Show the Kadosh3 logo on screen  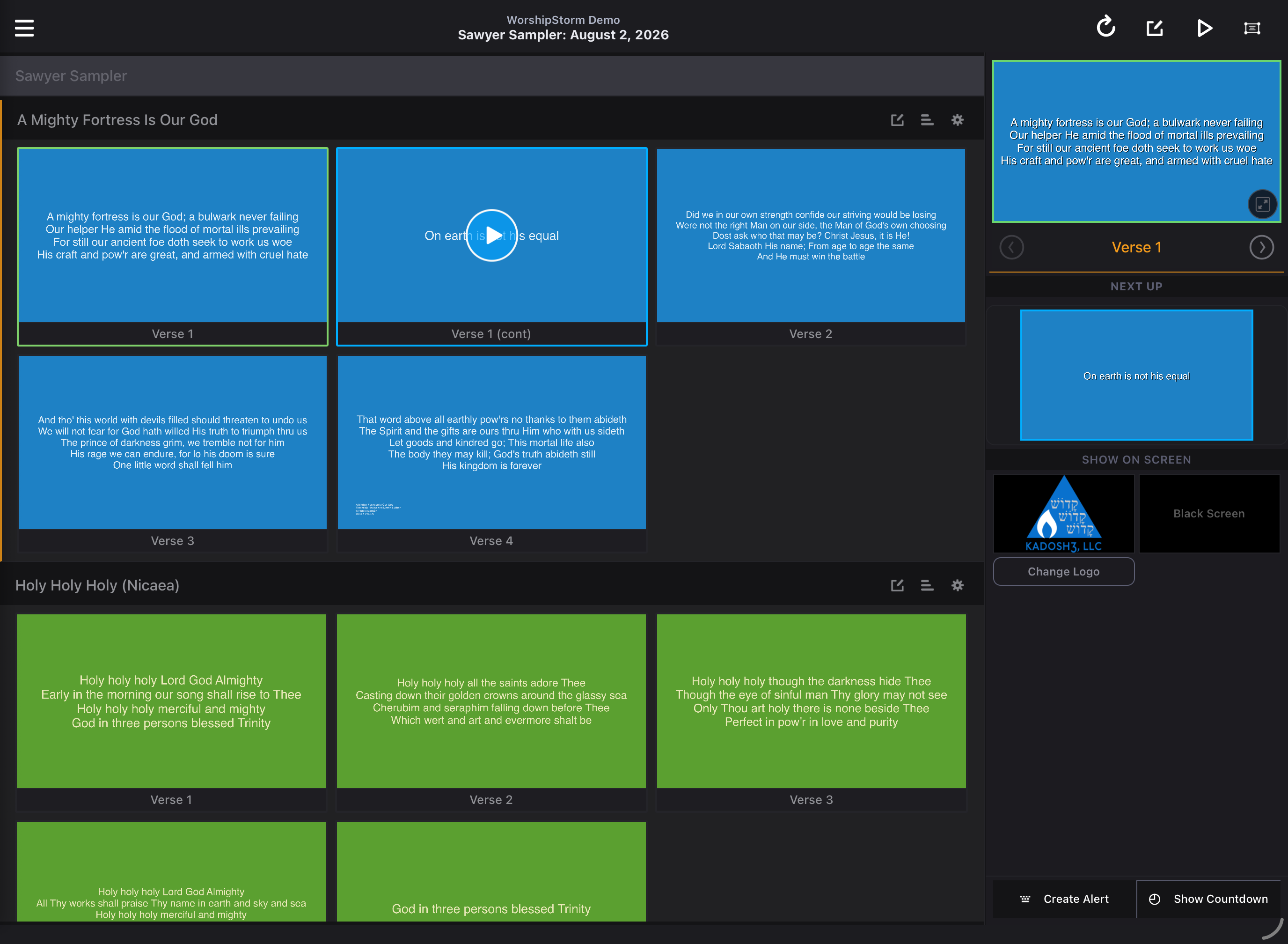[1063, 513]
